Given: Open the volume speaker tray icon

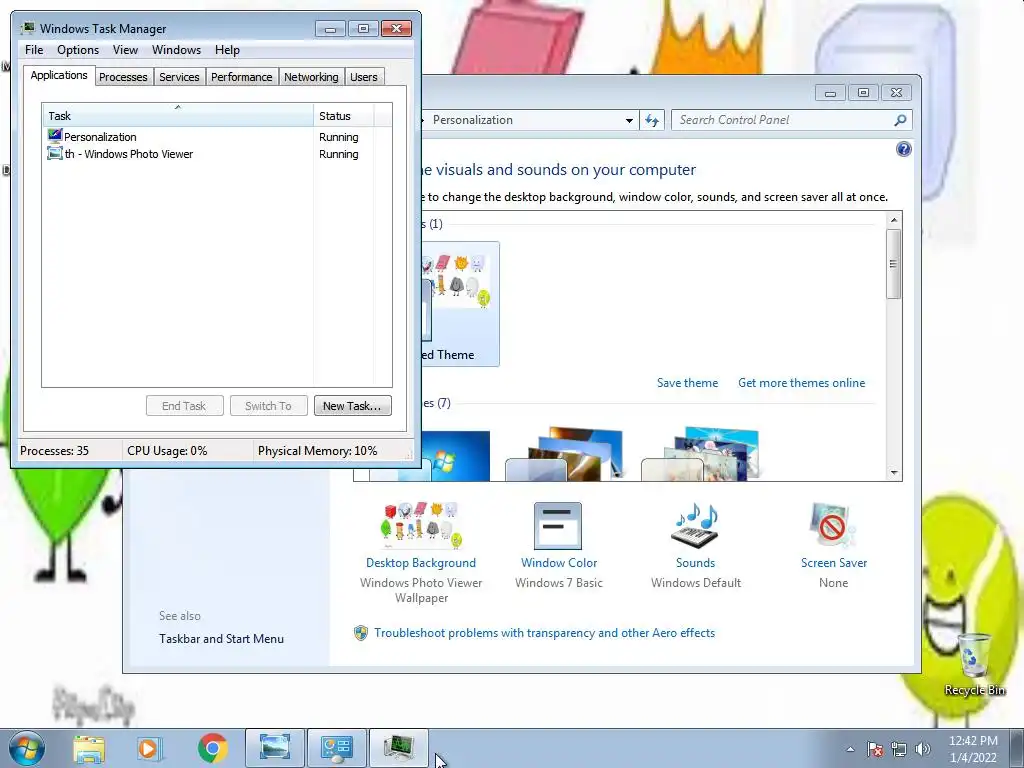Looking at the screenshot, I should (x=923, y=749).
